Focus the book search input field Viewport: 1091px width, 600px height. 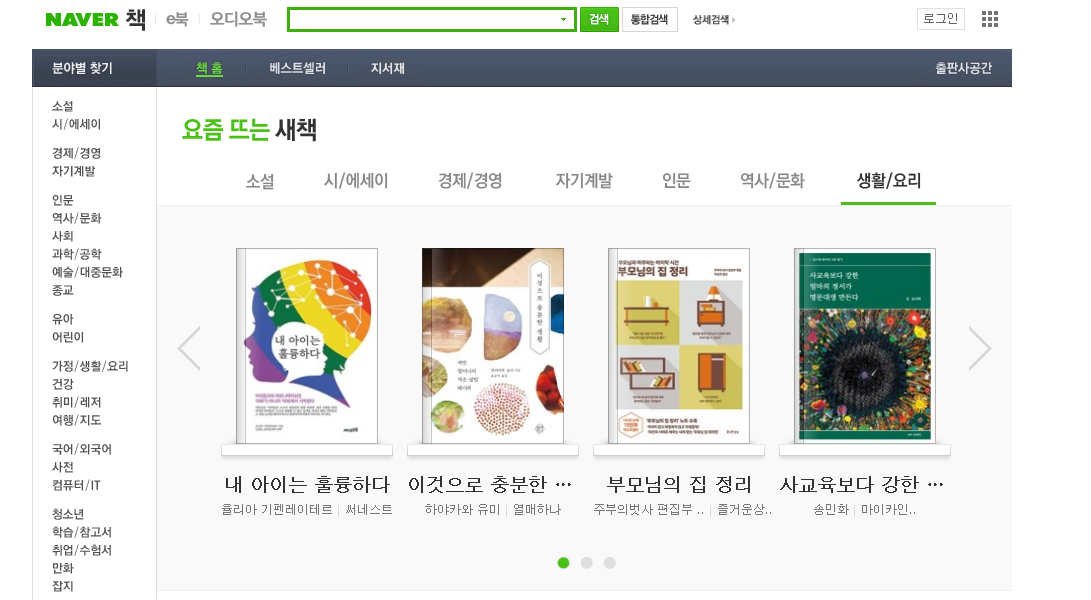423,19
